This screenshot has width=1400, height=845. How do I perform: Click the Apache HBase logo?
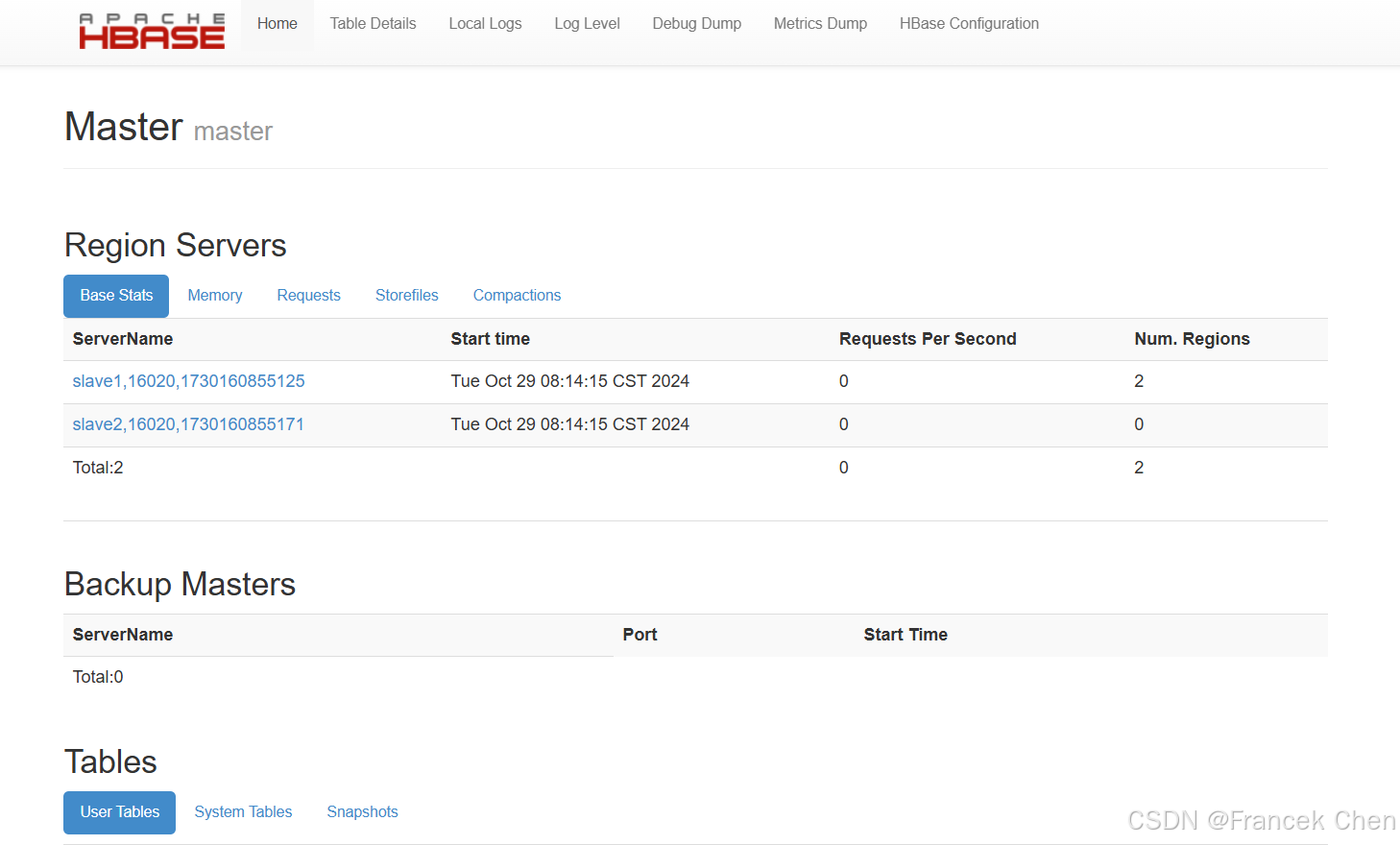(x=152, y=32)
